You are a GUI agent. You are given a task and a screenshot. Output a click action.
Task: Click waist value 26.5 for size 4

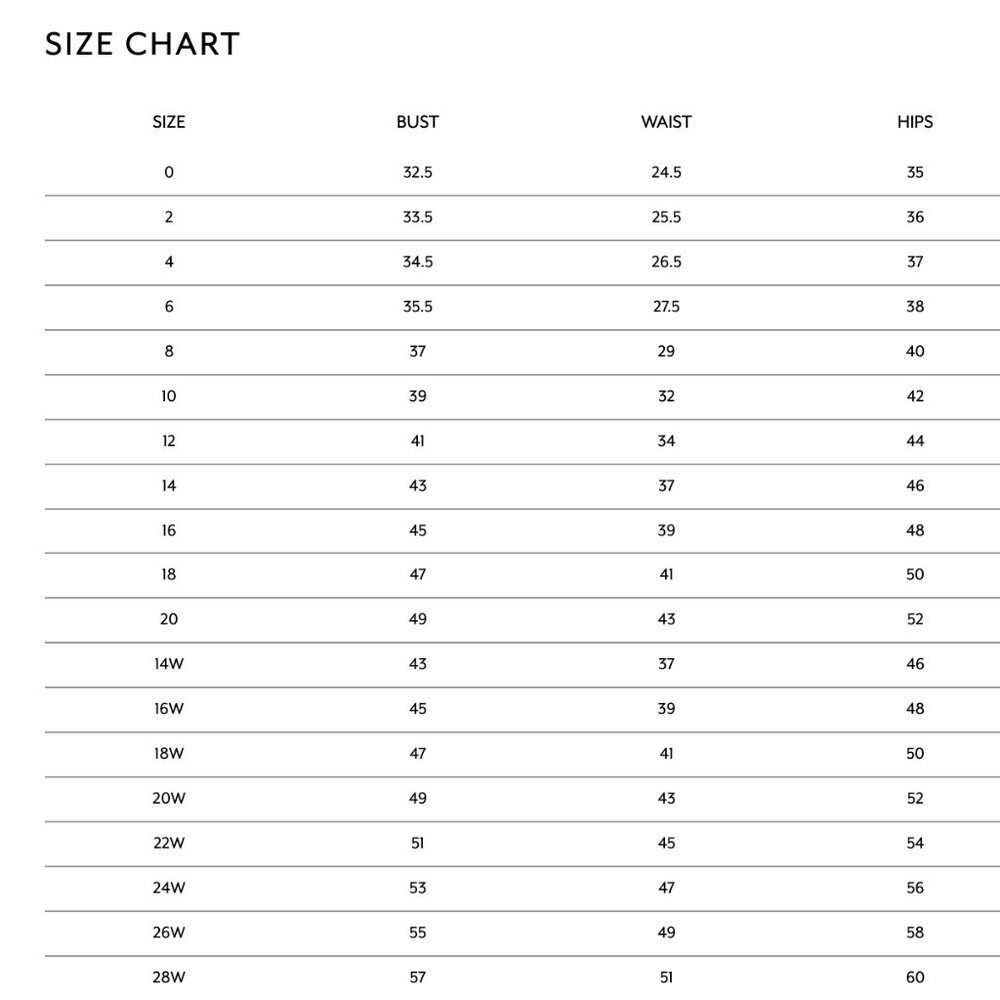click(666, 261)
